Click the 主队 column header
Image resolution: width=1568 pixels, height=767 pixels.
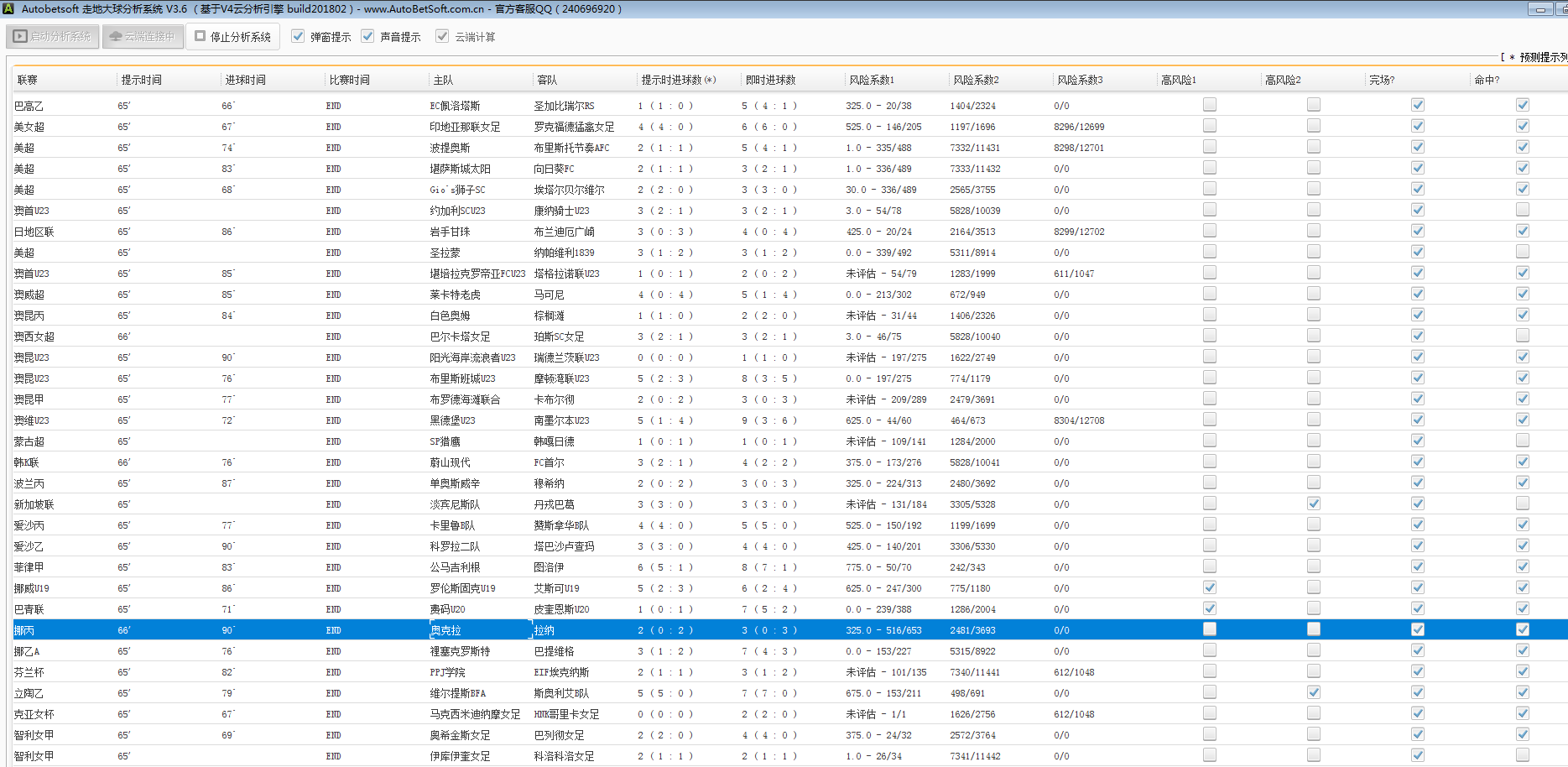click(443, 80)
